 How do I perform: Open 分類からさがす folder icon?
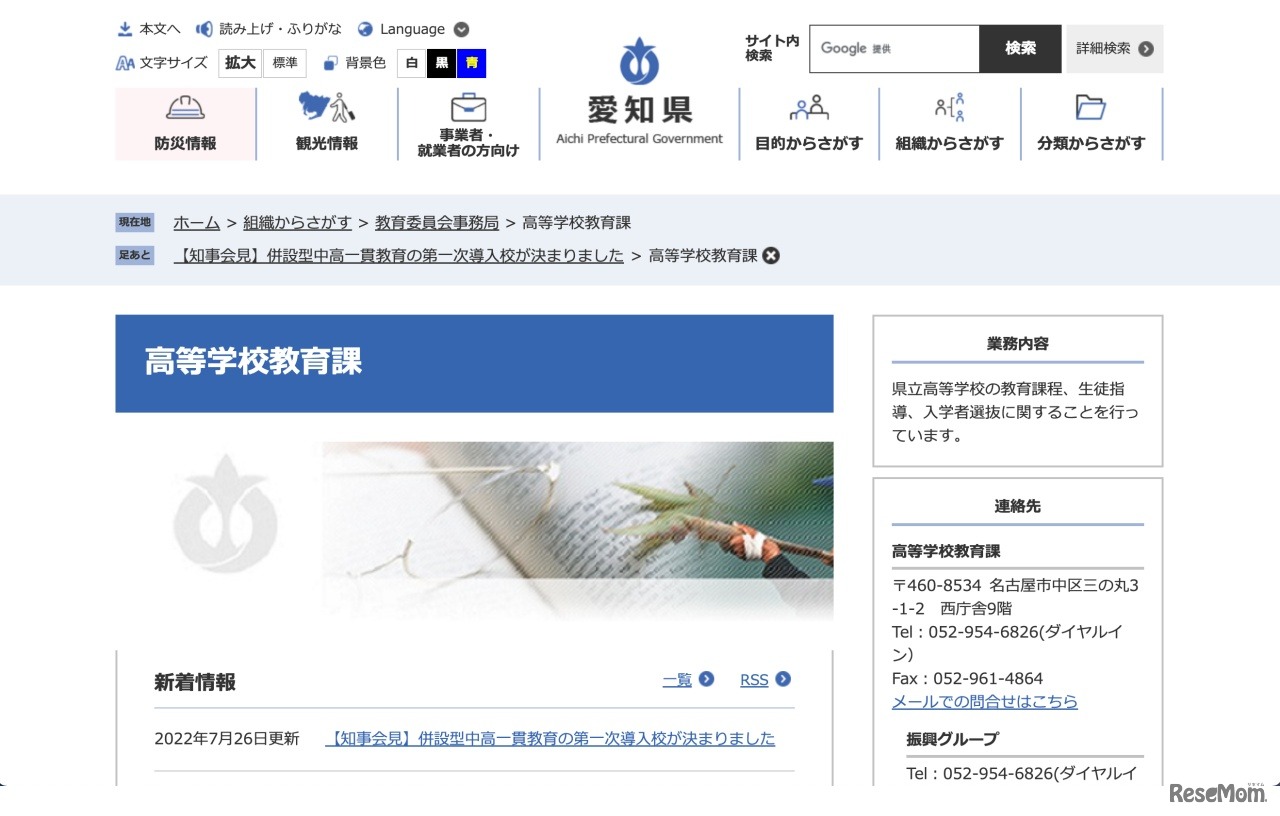pyautogui.click(x=1090, y=107)
